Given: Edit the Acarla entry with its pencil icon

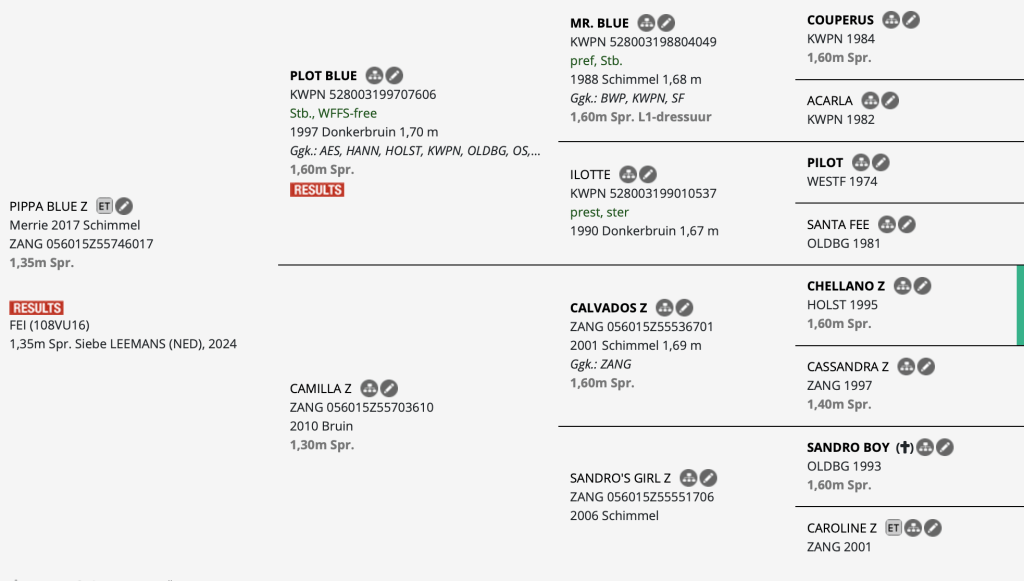Looking at the screenshot, I should coord(890,101).
